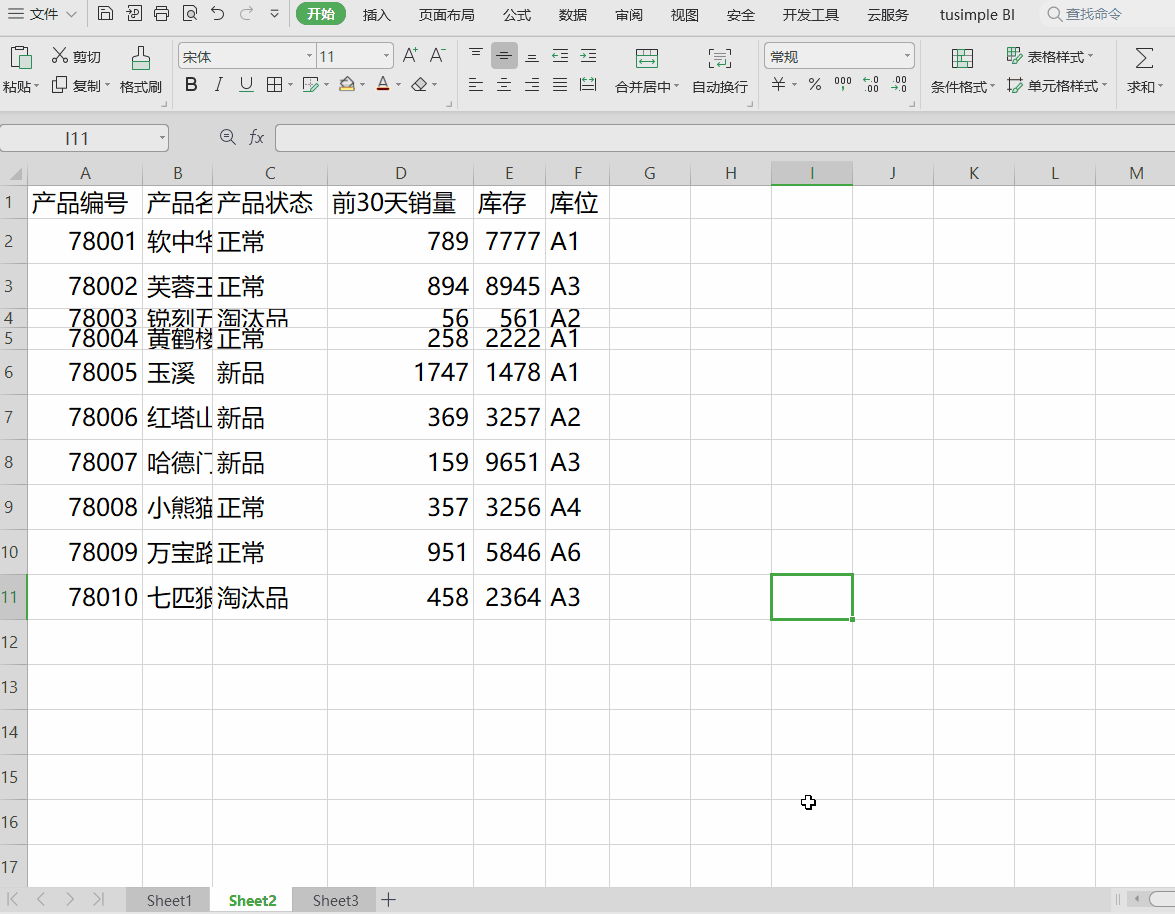Screen dimensions: 1175x914
Task: Toggle Italic formatting
Action: pyautogui.click(x=218, y=85)
